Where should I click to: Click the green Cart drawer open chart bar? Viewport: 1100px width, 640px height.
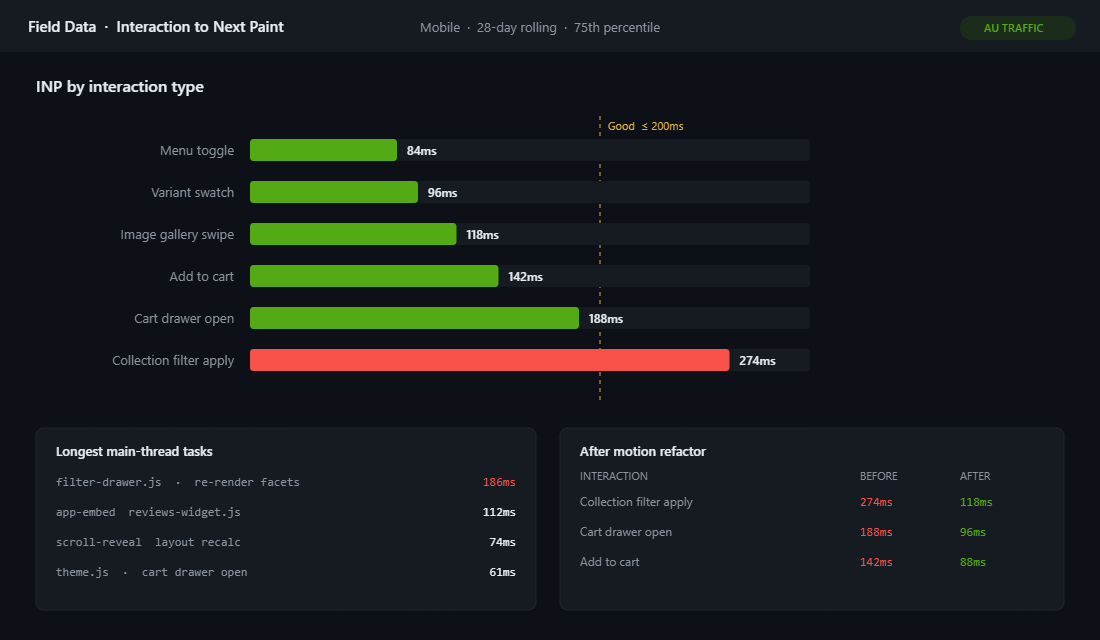[415, 319]
